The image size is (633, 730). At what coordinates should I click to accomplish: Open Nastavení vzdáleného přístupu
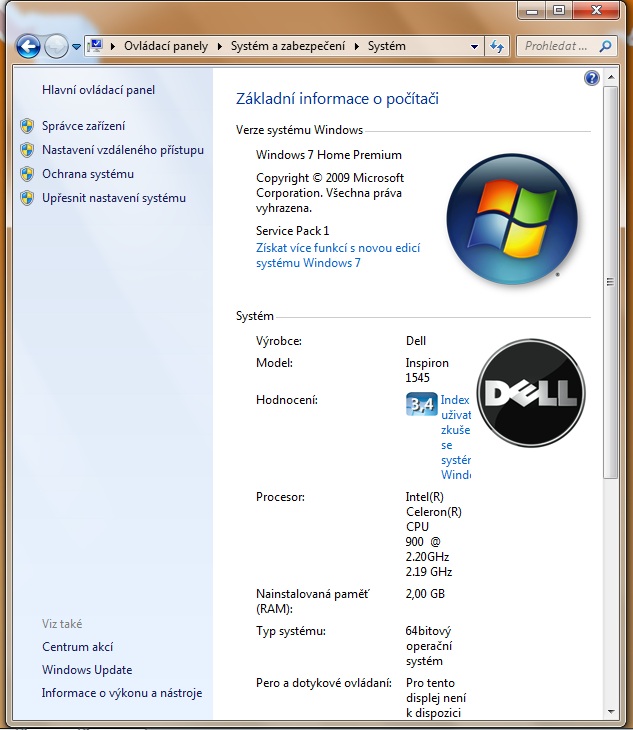pyautogui.click(x=123, y=150)
